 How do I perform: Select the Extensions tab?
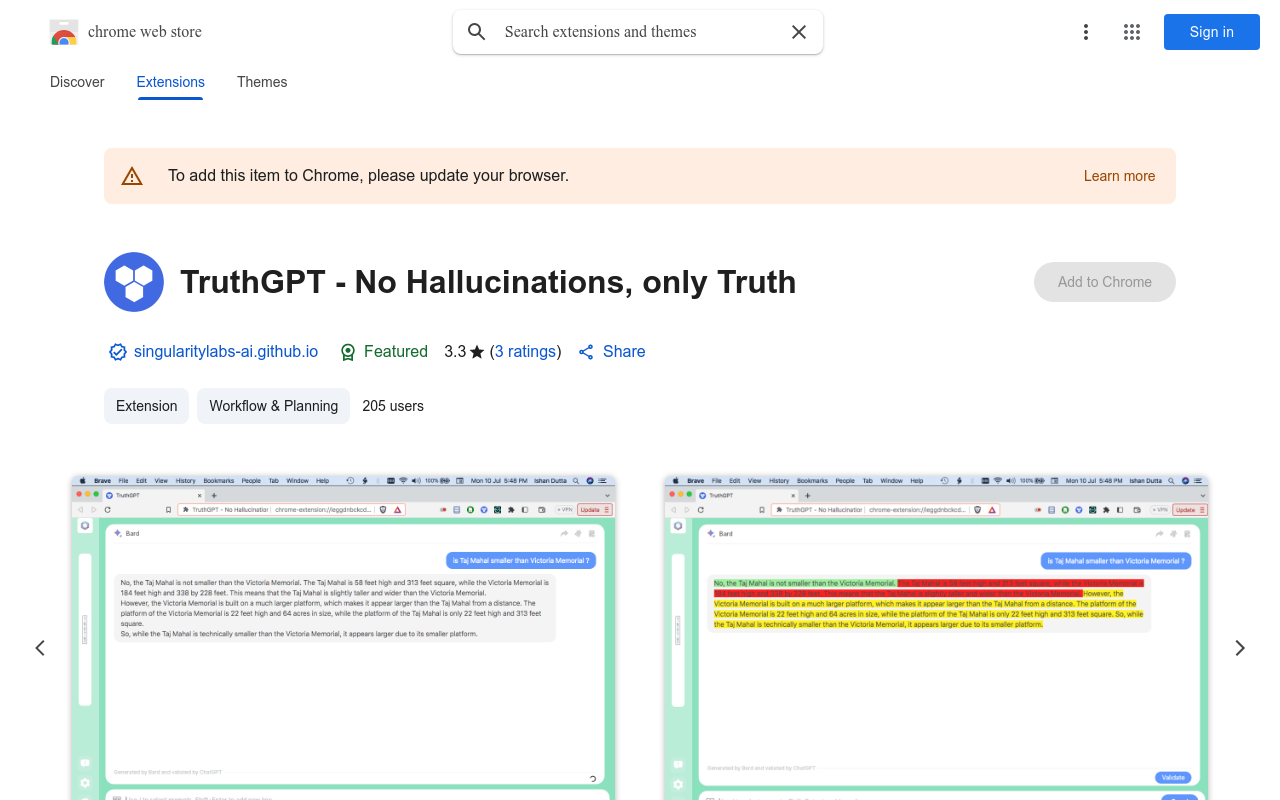coord(171,82)
